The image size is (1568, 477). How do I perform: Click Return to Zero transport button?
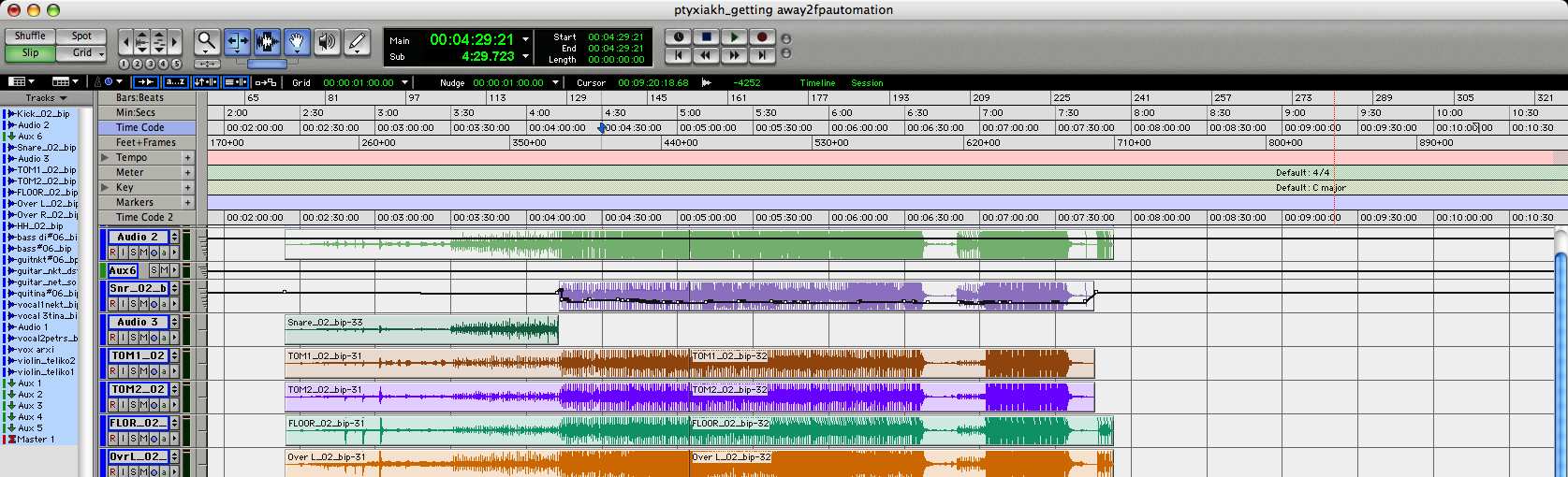(x=679, y=55)
